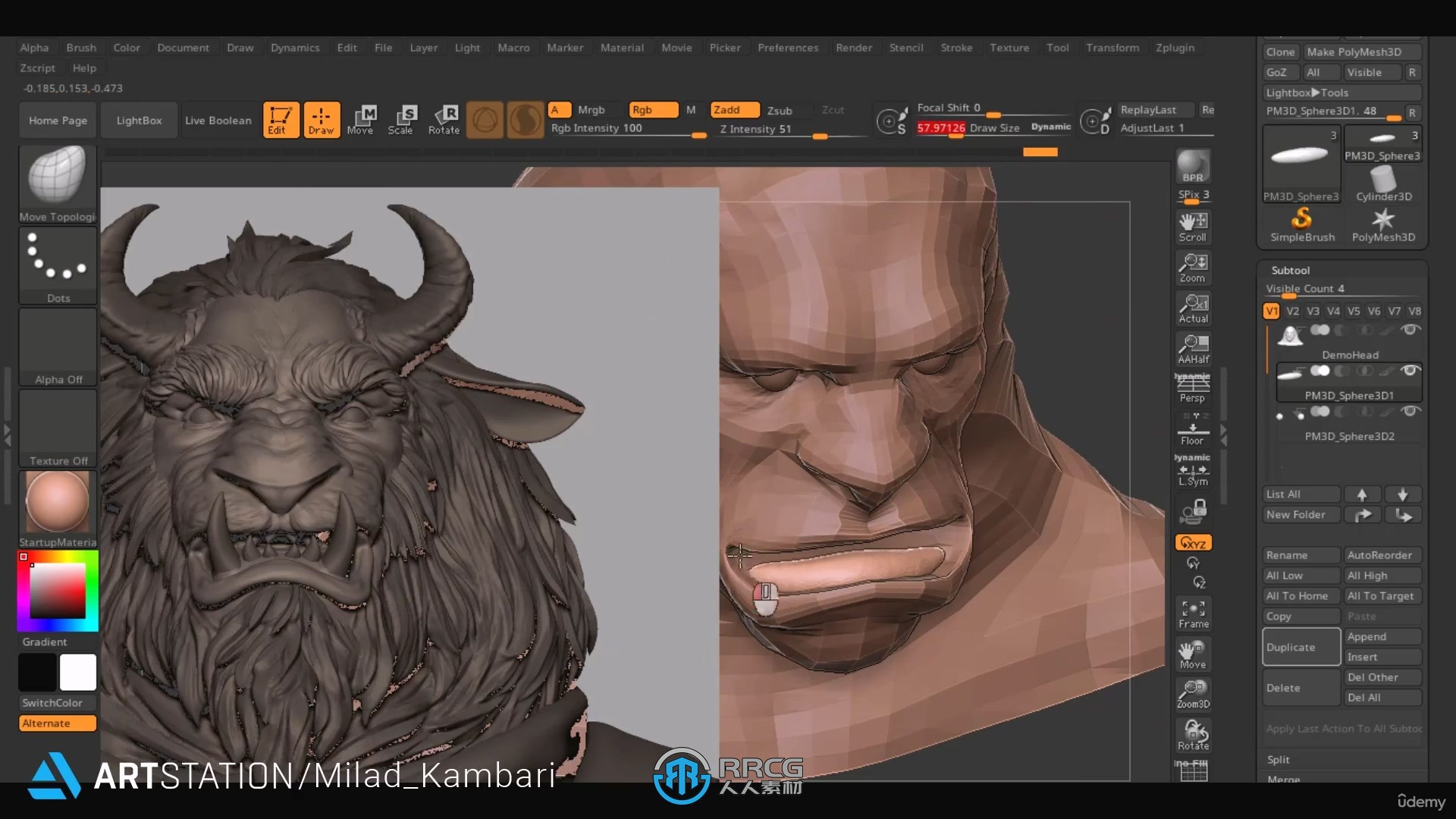Select the Move tool in toolbar
This screenshot has height=819, width=1456.
(x=363, y=119)
